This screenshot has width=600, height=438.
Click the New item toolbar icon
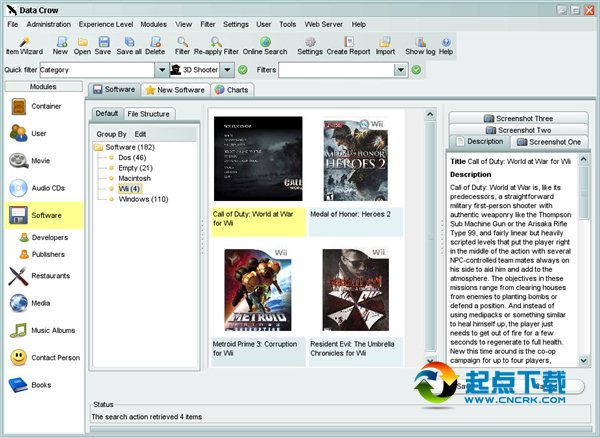(60, 46)
